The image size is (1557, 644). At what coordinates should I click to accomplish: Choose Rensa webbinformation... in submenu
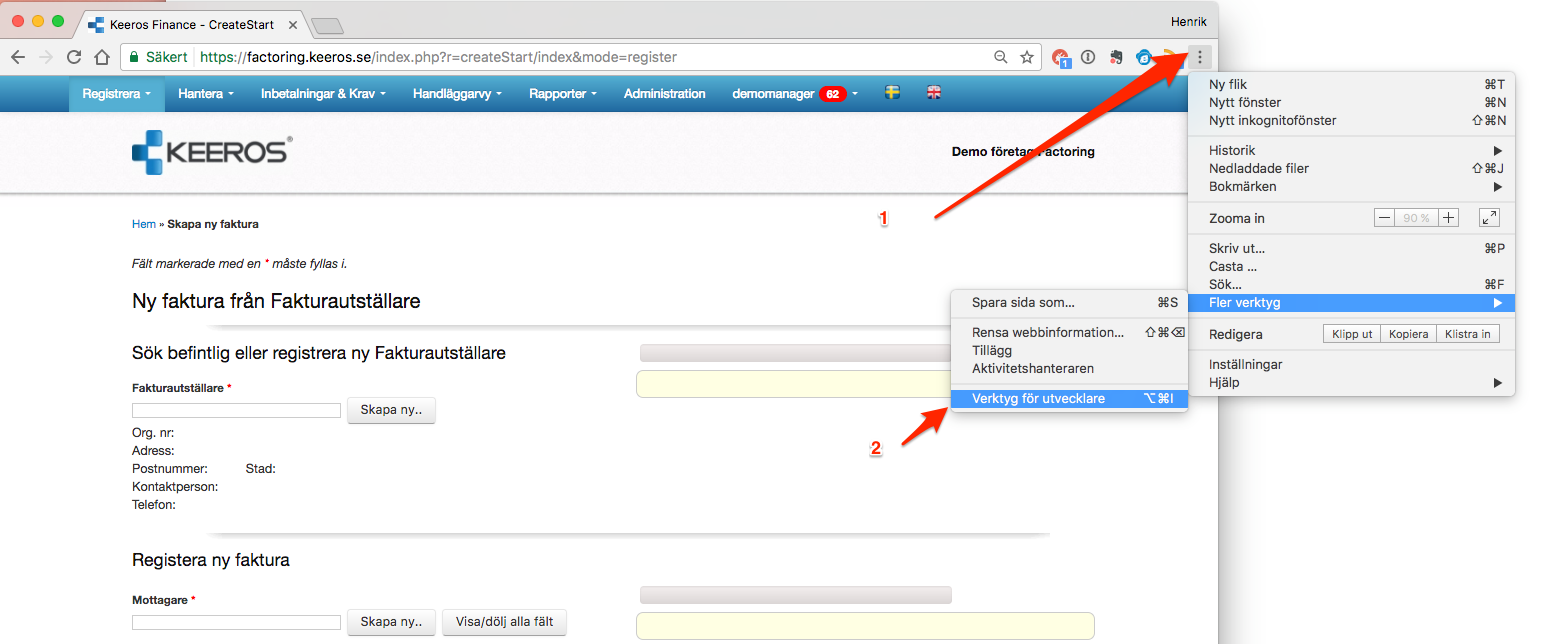click(1068, 332)
